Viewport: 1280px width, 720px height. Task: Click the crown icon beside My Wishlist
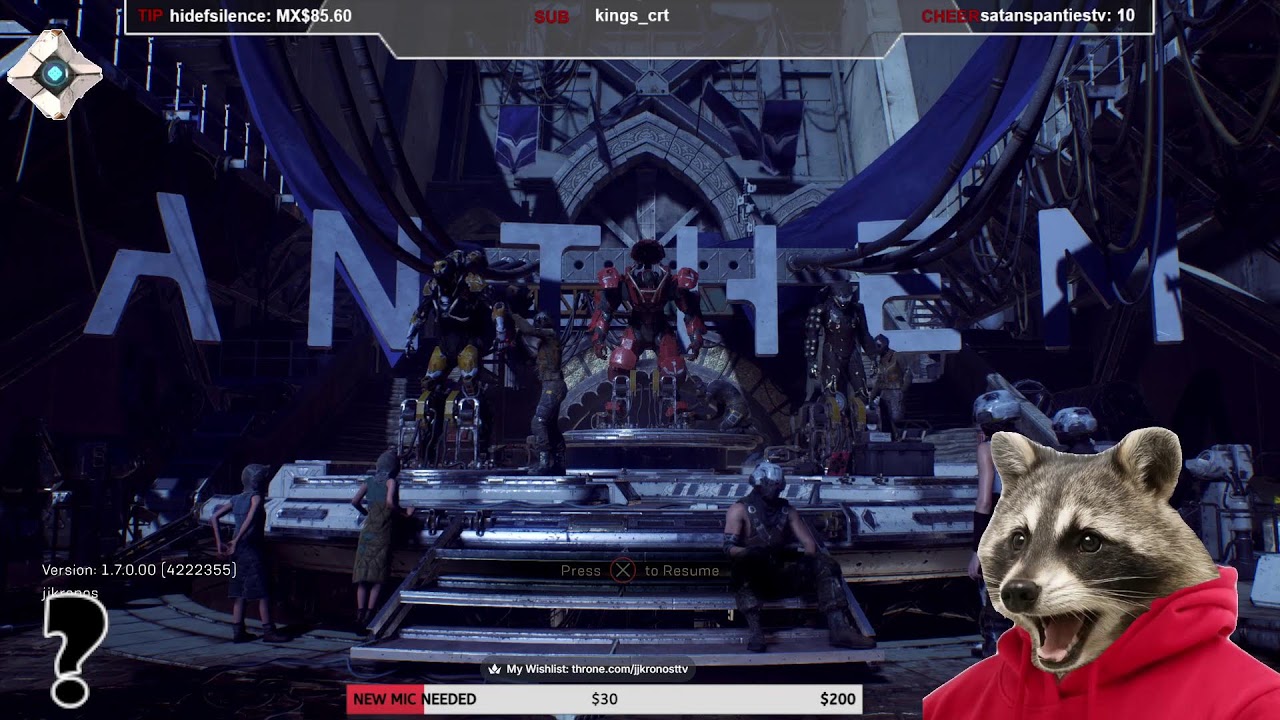tap(494, 669)
